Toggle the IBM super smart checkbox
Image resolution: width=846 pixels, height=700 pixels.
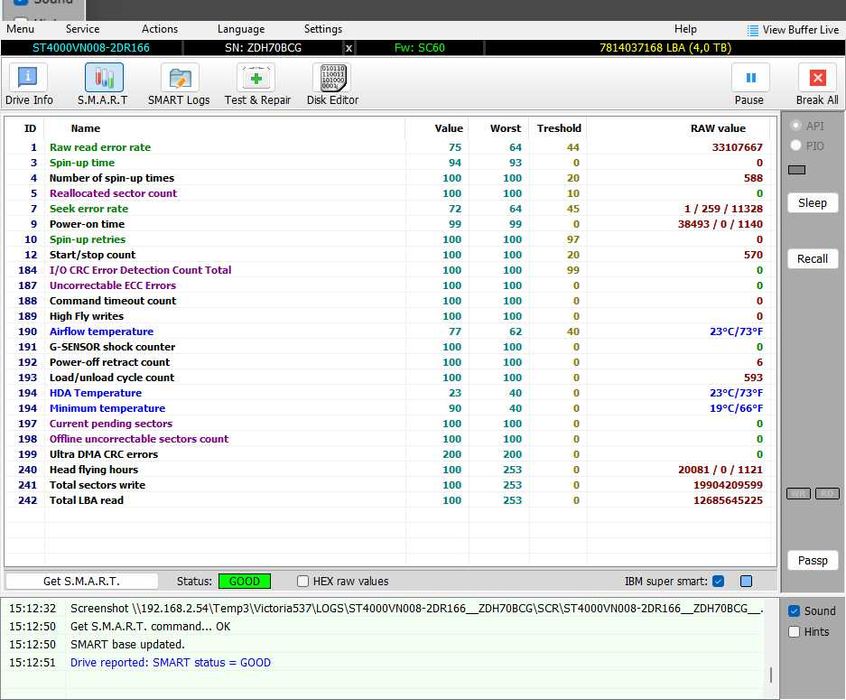pyautogui.click(x=718, y=581)
